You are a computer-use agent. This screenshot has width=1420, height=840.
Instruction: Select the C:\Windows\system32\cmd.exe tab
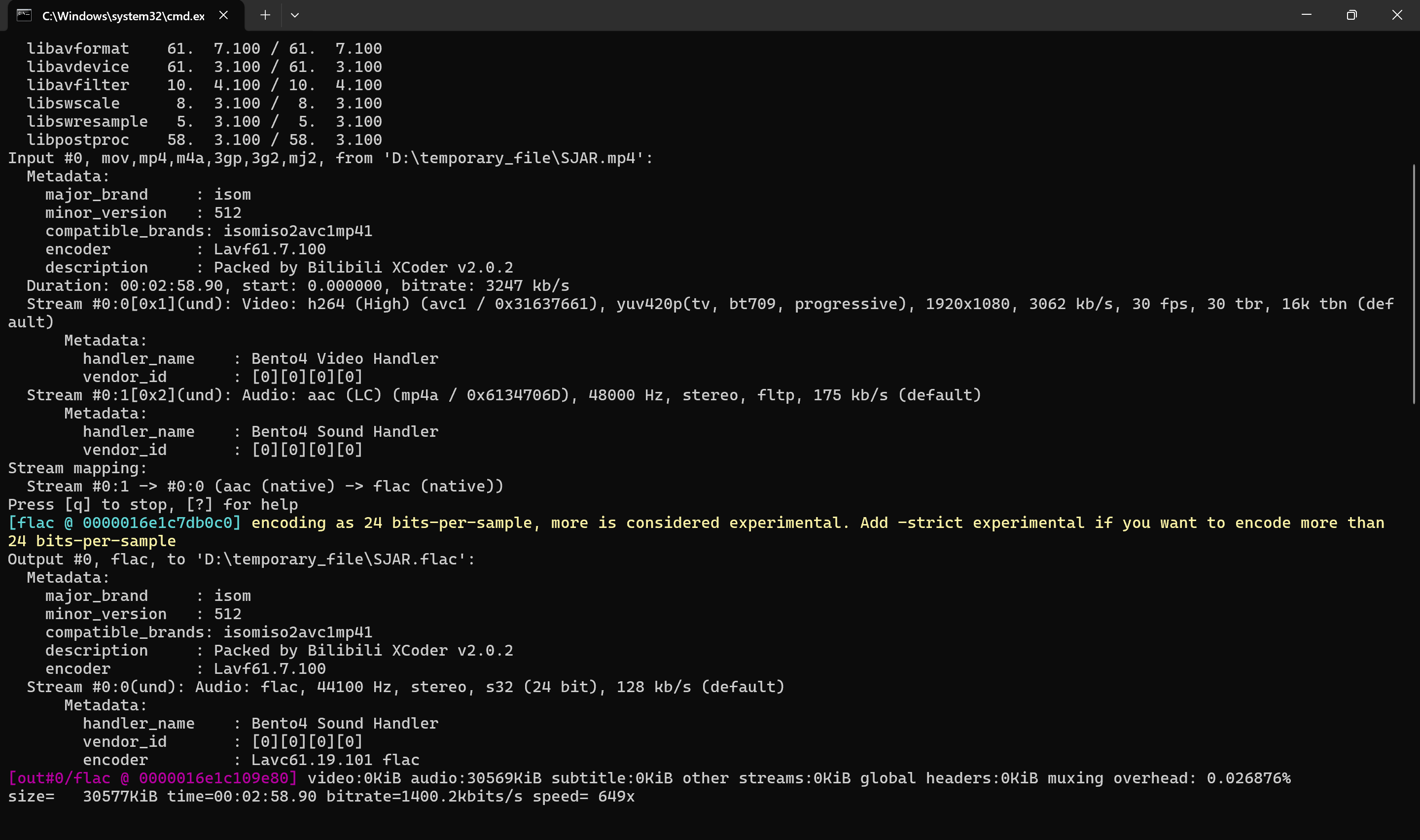point(123,16)
